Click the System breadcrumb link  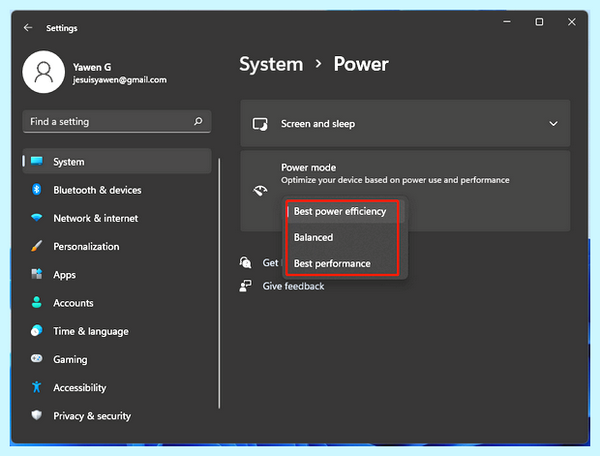(271, 64)
